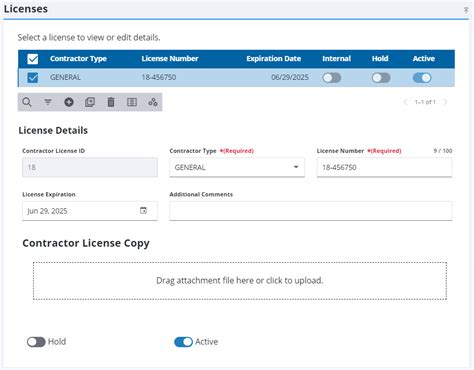Toggle Hold switch in GENERAL row

(x=381, y=78)
